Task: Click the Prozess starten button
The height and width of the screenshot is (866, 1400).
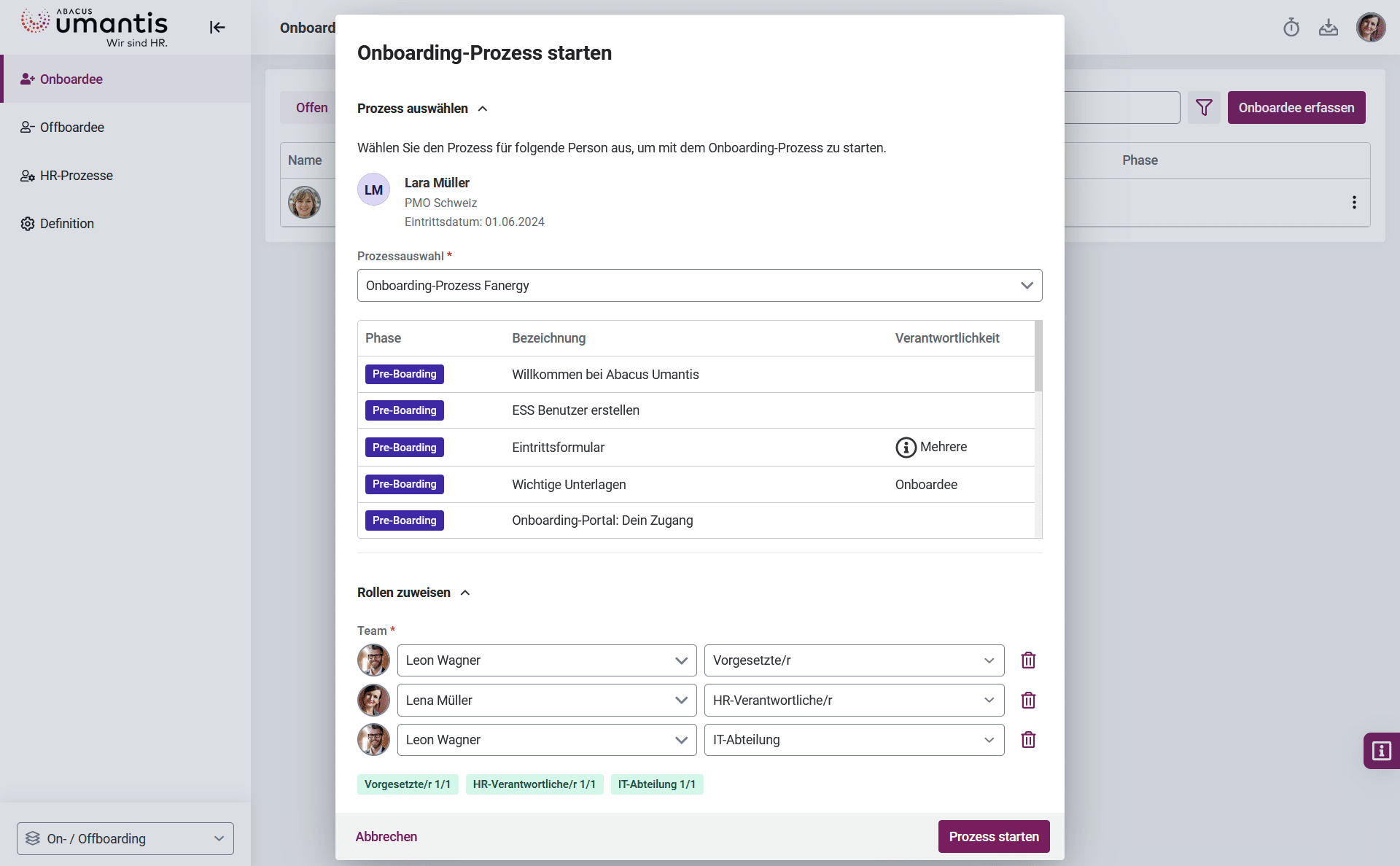Action: pyautogui.click(x=993, y=836)
